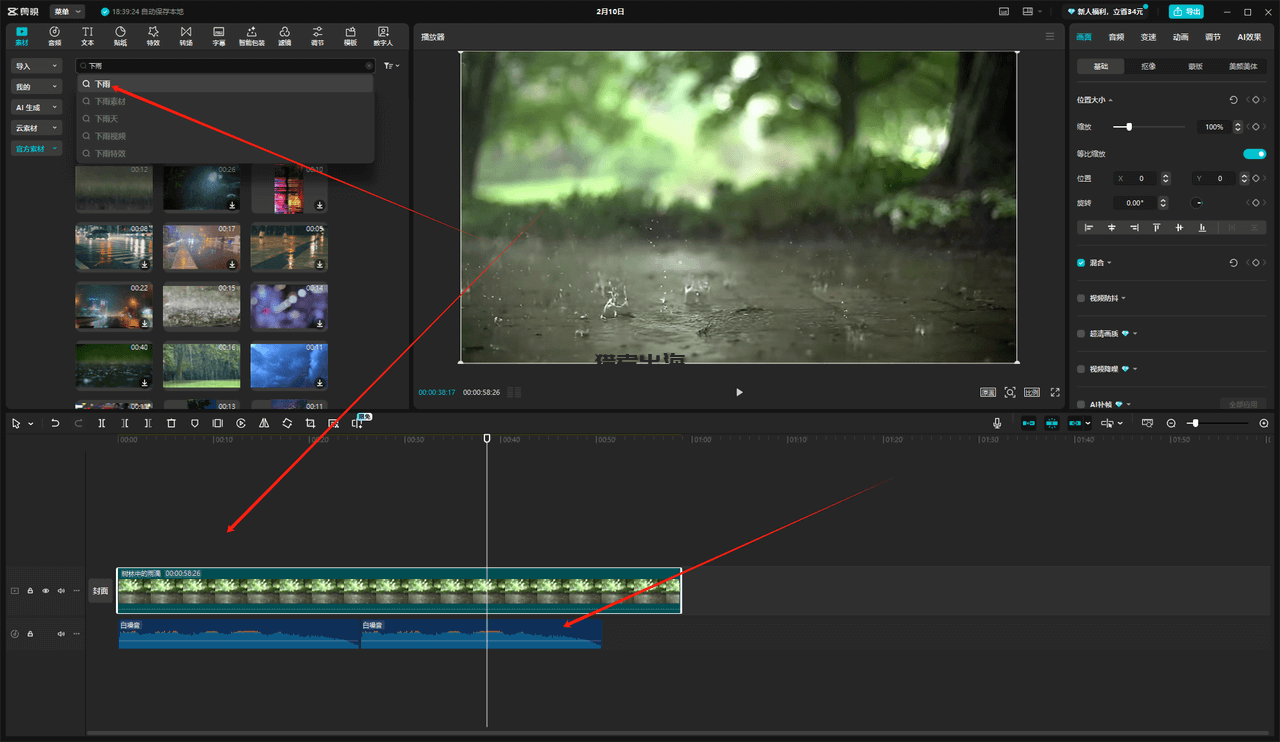
Task: Switch to the AI效果 tab
Action: [1249, 37]
